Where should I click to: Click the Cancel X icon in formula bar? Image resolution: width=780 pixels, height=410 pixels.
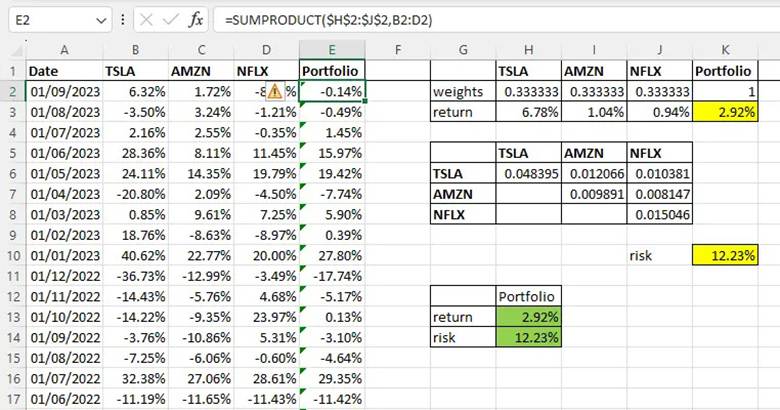pyautogui.click(x=146, y=20)
